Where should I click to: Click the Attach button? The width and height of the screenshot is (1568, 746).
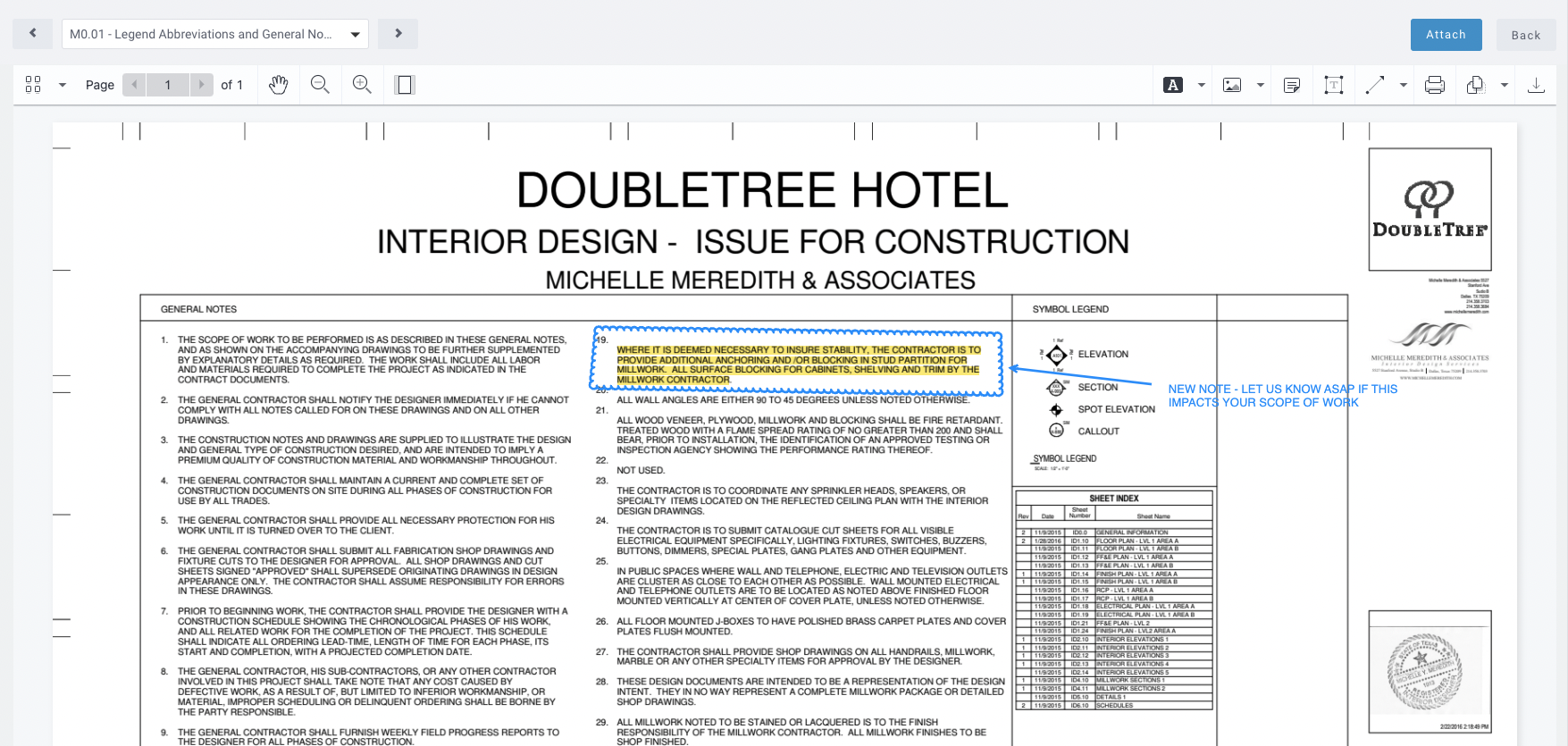coord(1446,35)
